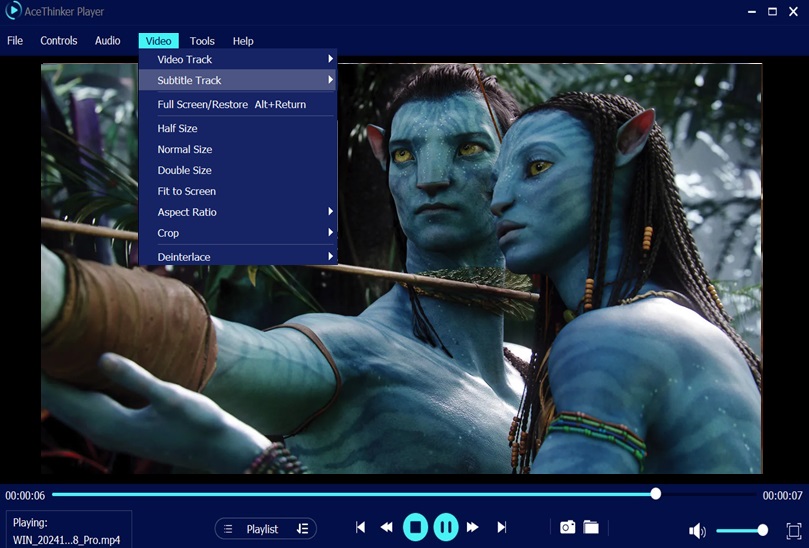
Task: Open the Tools menu
Action: point(202,41)
